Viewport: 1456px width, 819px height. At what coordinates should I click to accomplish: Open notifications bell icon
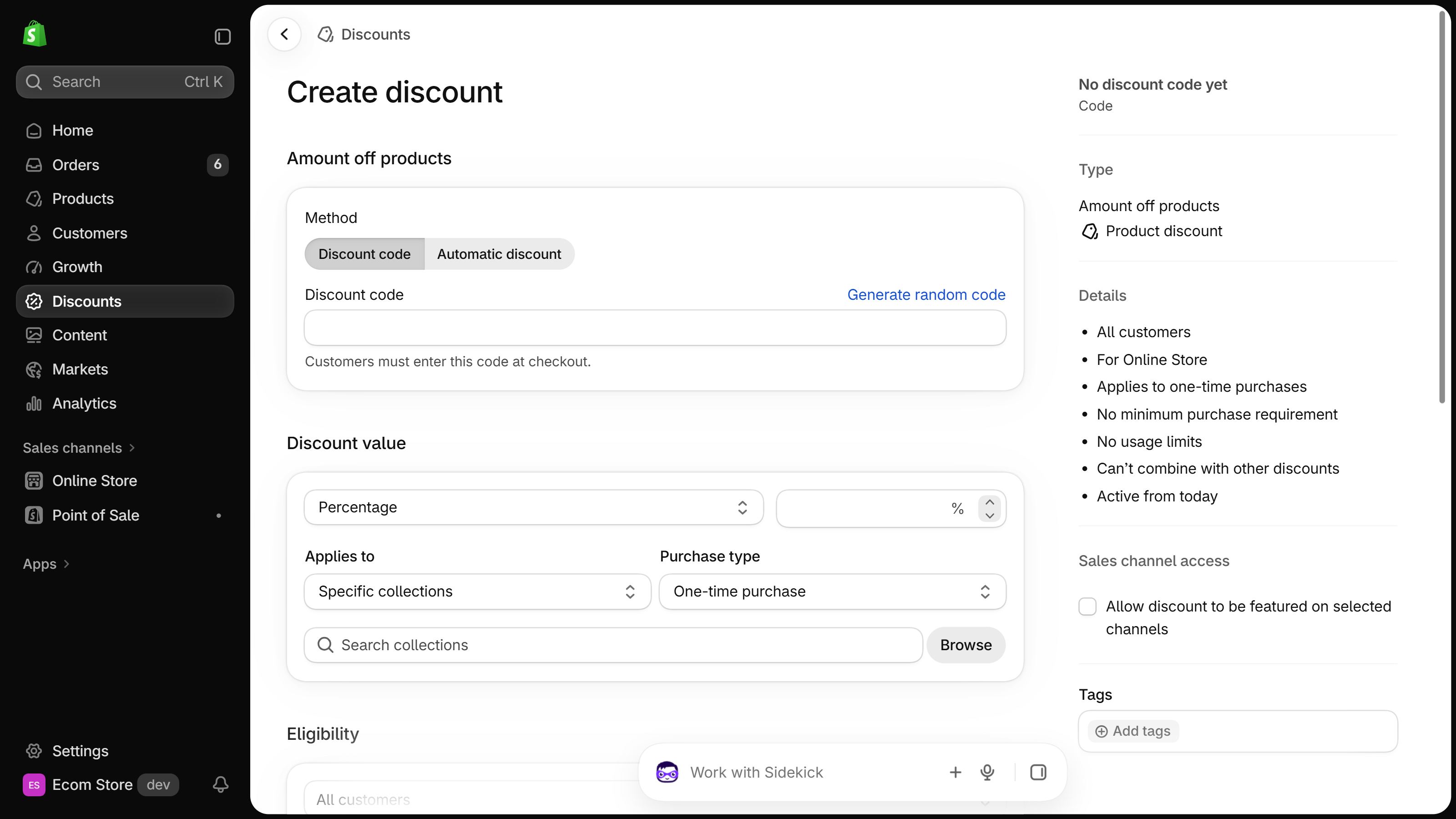[220, 784]
